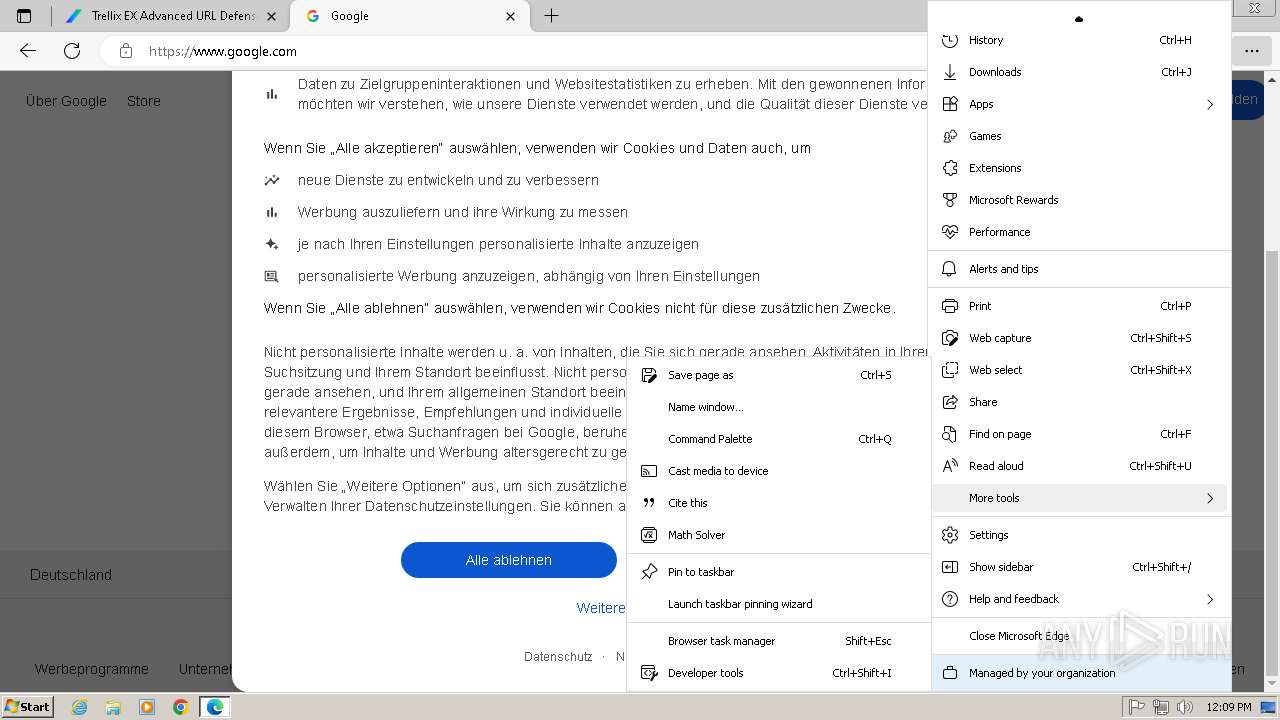This screenshot has width=1280, height=720.
Task: Select Web select icon
Action: [950, 370]
